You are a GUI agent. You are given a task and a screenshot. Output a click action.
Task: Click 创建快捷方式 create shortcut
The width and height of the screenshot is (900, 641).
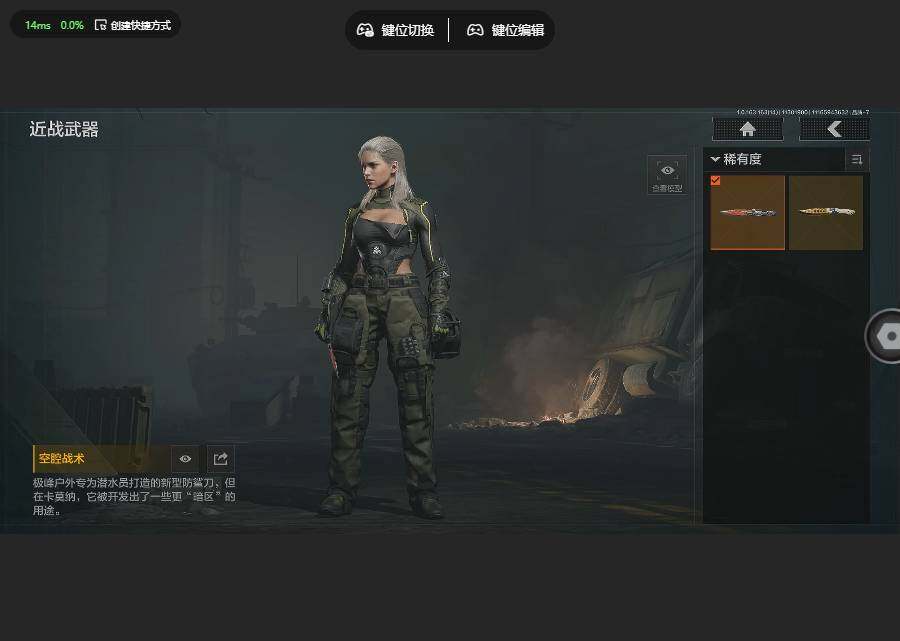coord(133,25)
